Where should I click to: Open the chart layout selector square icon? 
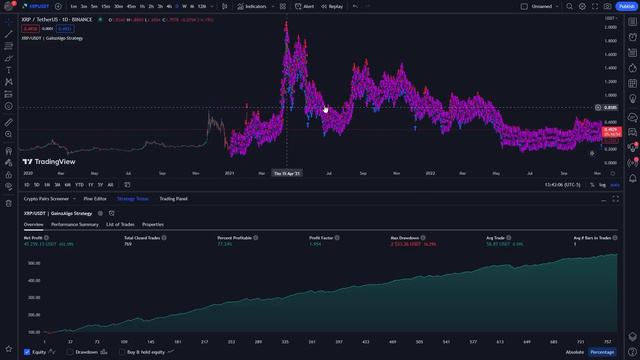(524, 7)
